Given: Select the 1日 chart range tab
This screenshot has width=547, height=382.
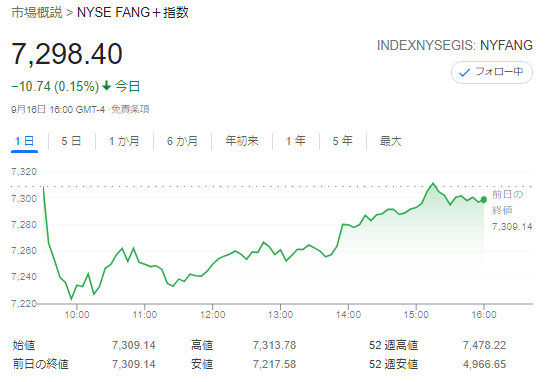Looking at the screenshot, I should [24, 141].
